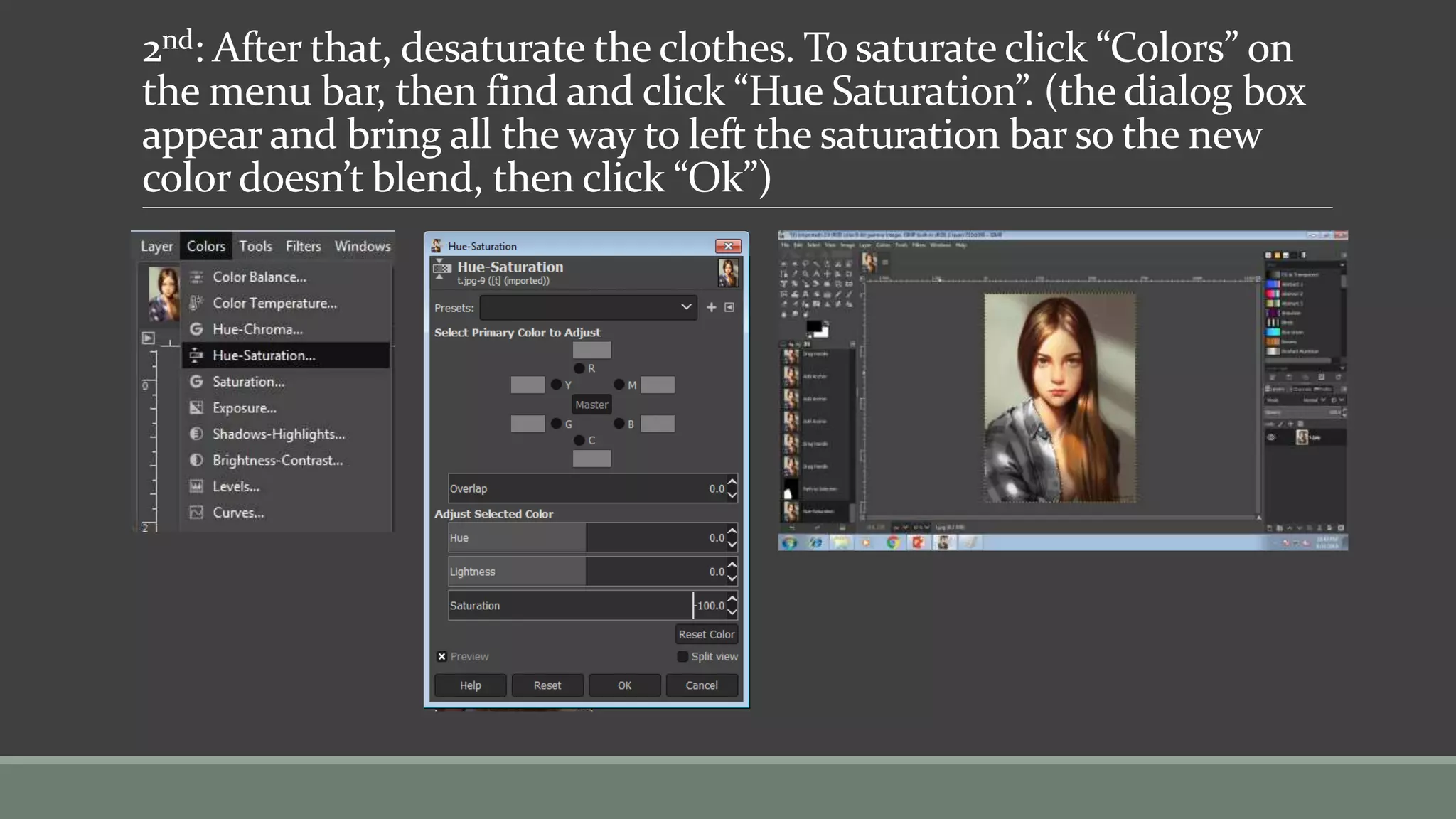Click the Exposure menu entry icon
The height and width of the screenshot is (819, 1456).
point(197,408)
